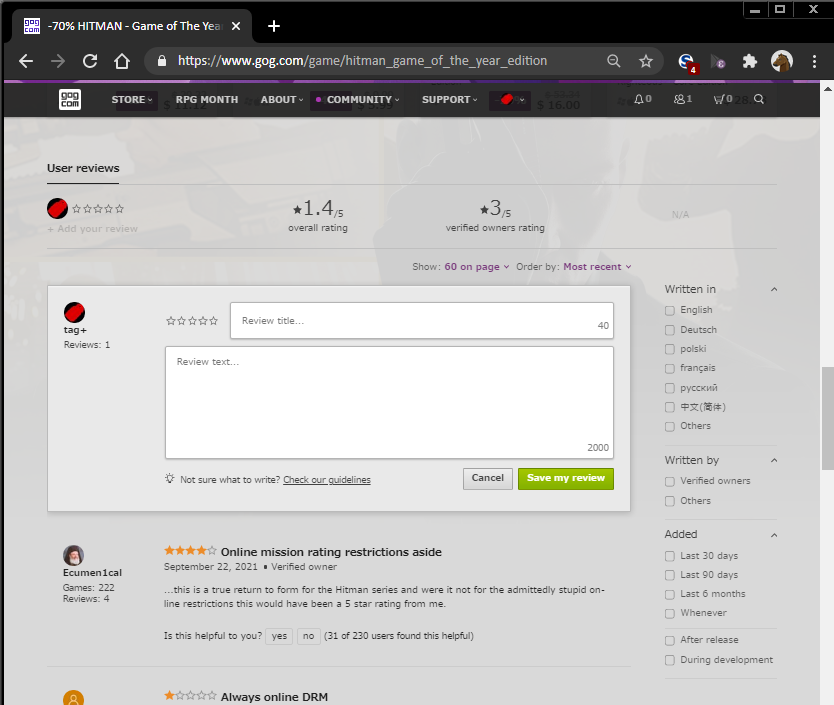Collapse the Written in section
This screenshot has width=834, height=705.
pos(774,289)
